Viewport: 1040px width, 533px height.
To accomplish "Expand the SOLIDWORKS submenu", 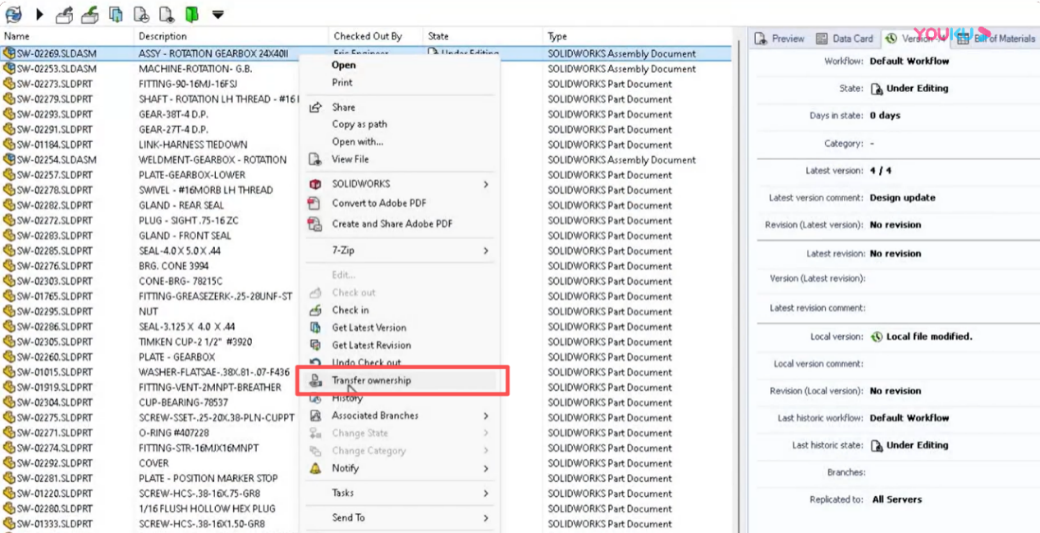I will tap(486, 184).
